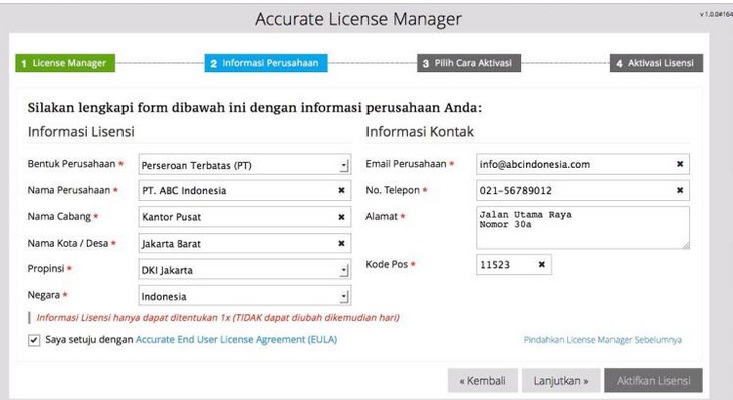Click the Kembali button
Image resolution: width=733 pixels, height=400 pixels.
(x=482, y=381)
